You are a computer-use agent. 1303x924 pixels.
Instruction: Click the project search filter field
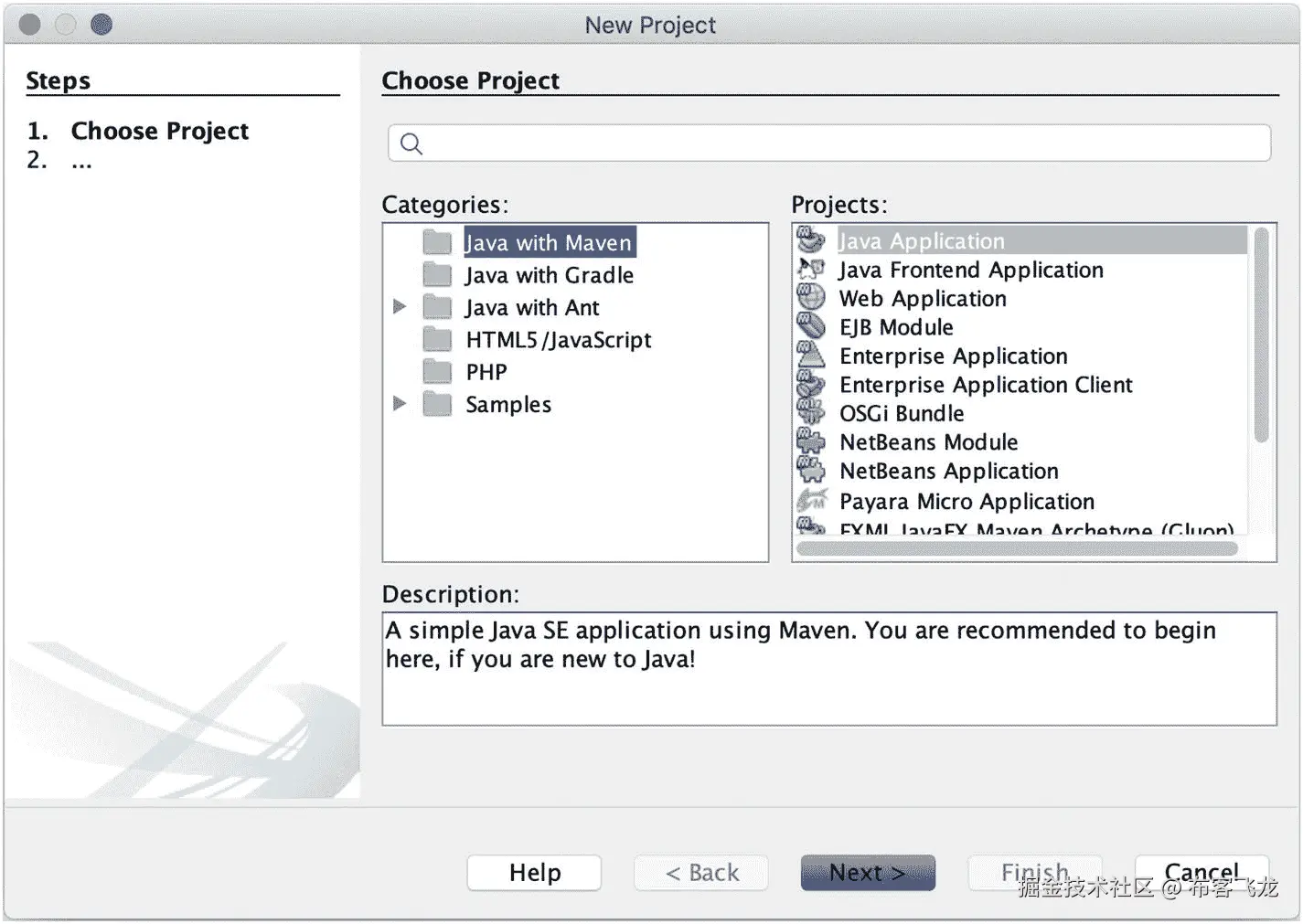829,143
